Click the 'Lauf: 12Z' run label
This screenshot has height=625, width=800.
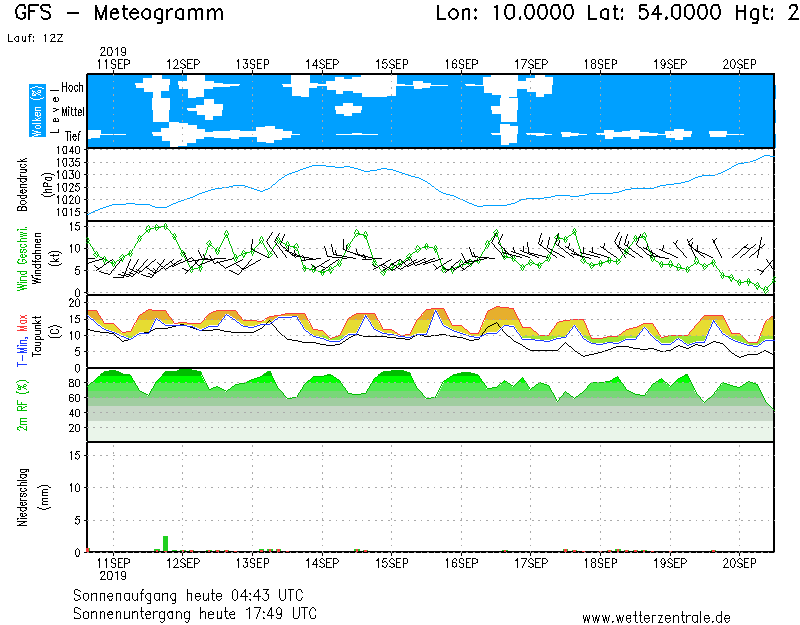[35, 38]
